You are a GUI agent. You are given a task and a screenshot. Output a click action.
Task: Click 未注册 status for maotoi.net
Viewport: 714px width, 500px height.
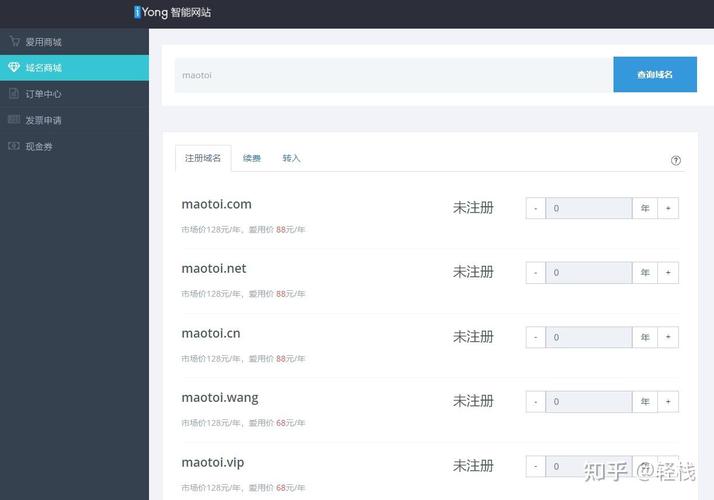point(473,272)
